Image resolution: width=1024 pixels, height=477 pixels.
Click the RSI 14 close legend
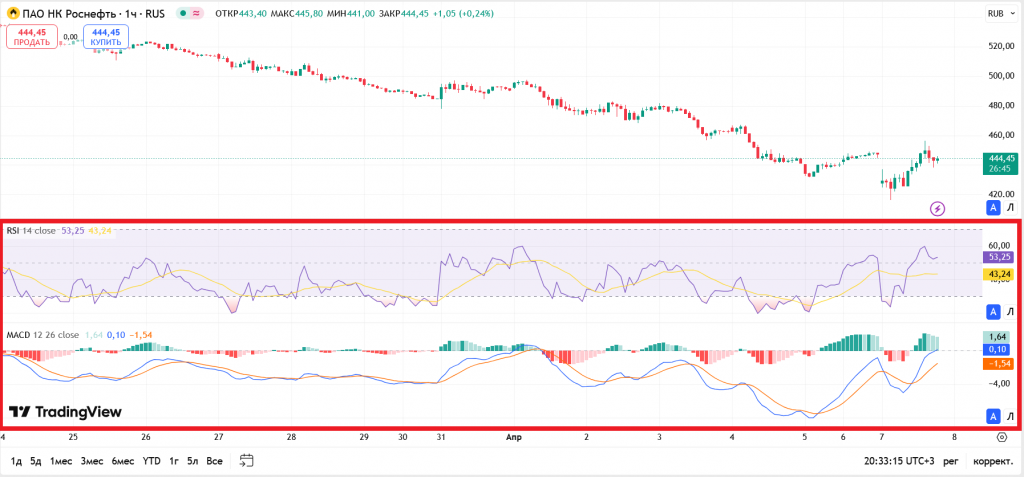click(33, 231)
